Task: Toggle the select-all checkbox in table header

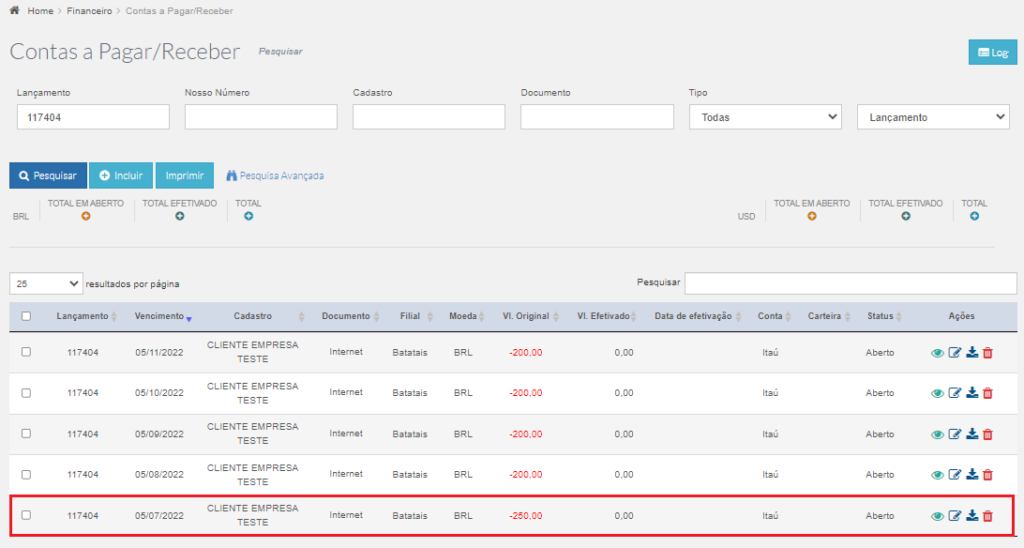Action: 26,316
